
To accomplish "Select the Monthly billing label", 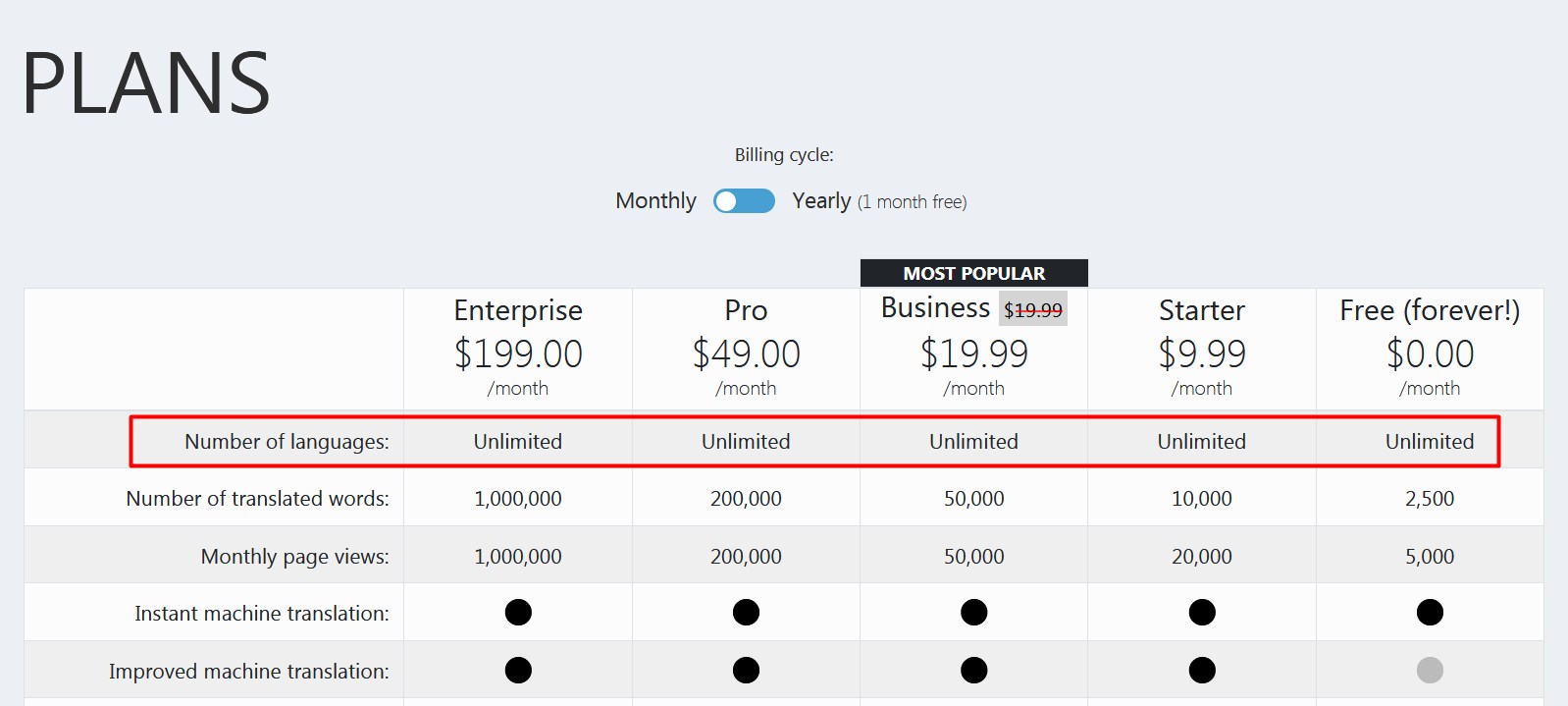I will pyautogui.click(x=655, y=201).
